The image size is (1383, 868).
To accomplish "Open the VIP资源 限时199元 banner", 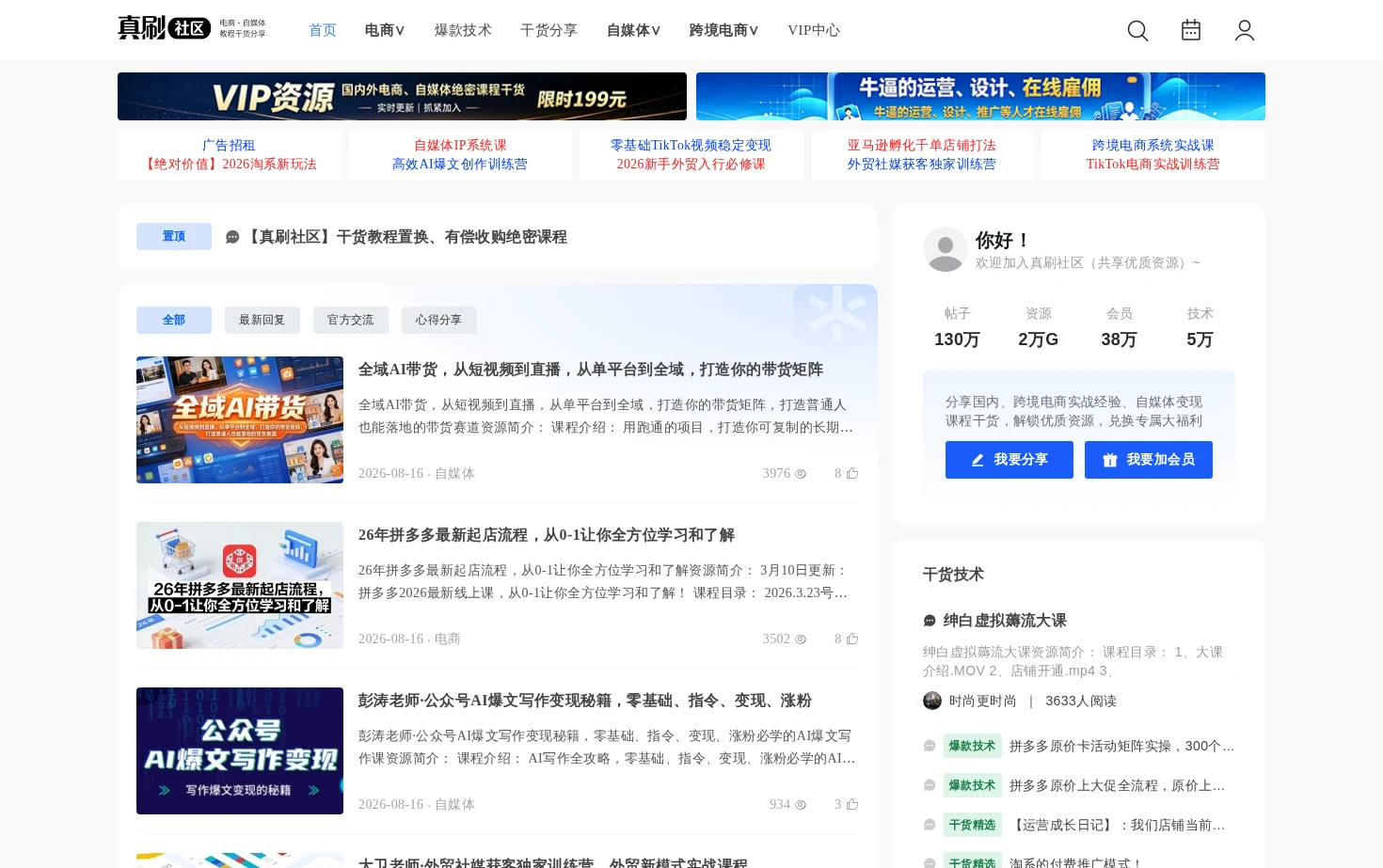I will click(x=402, y=96).
